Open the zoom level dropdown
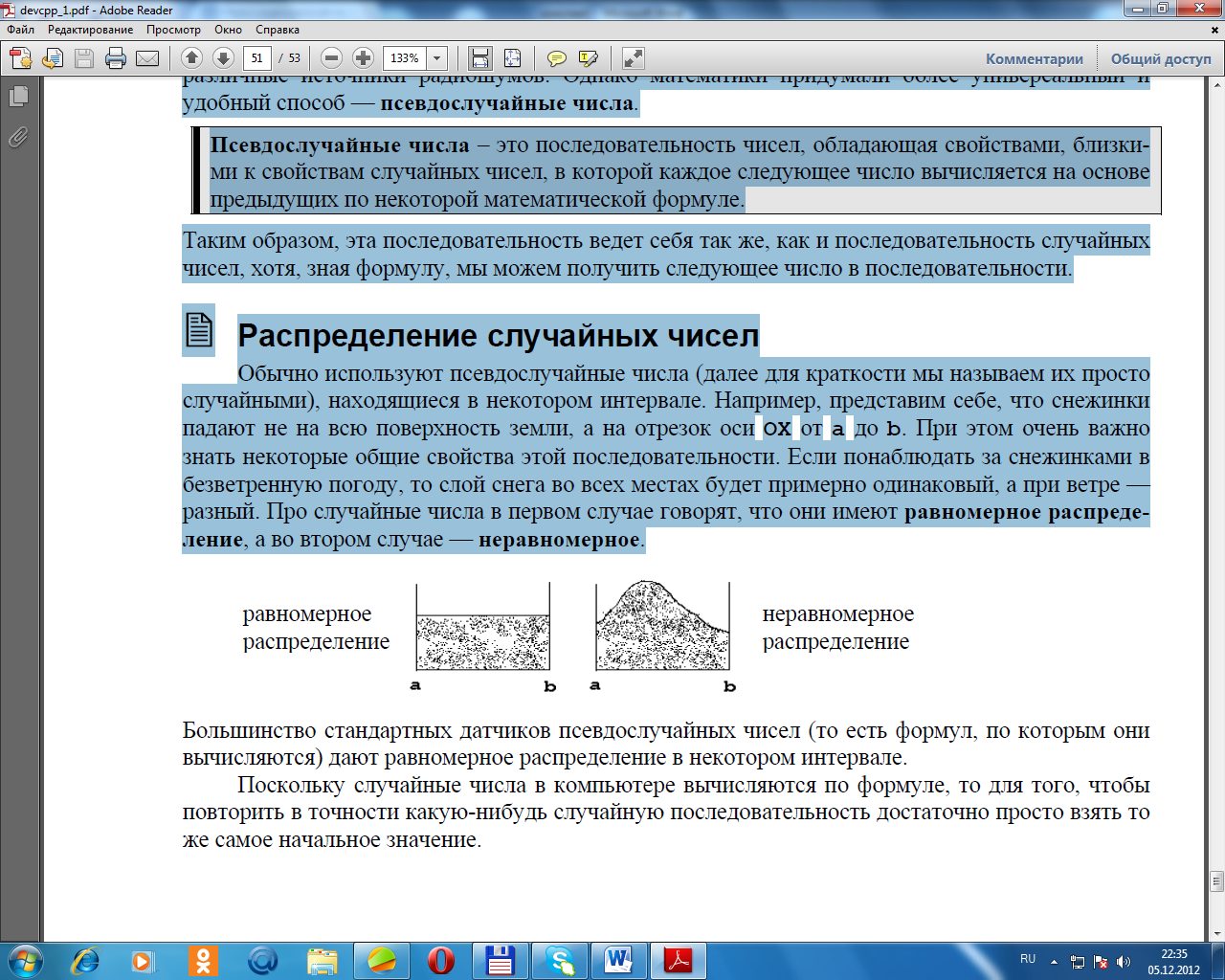 point(437,58)
